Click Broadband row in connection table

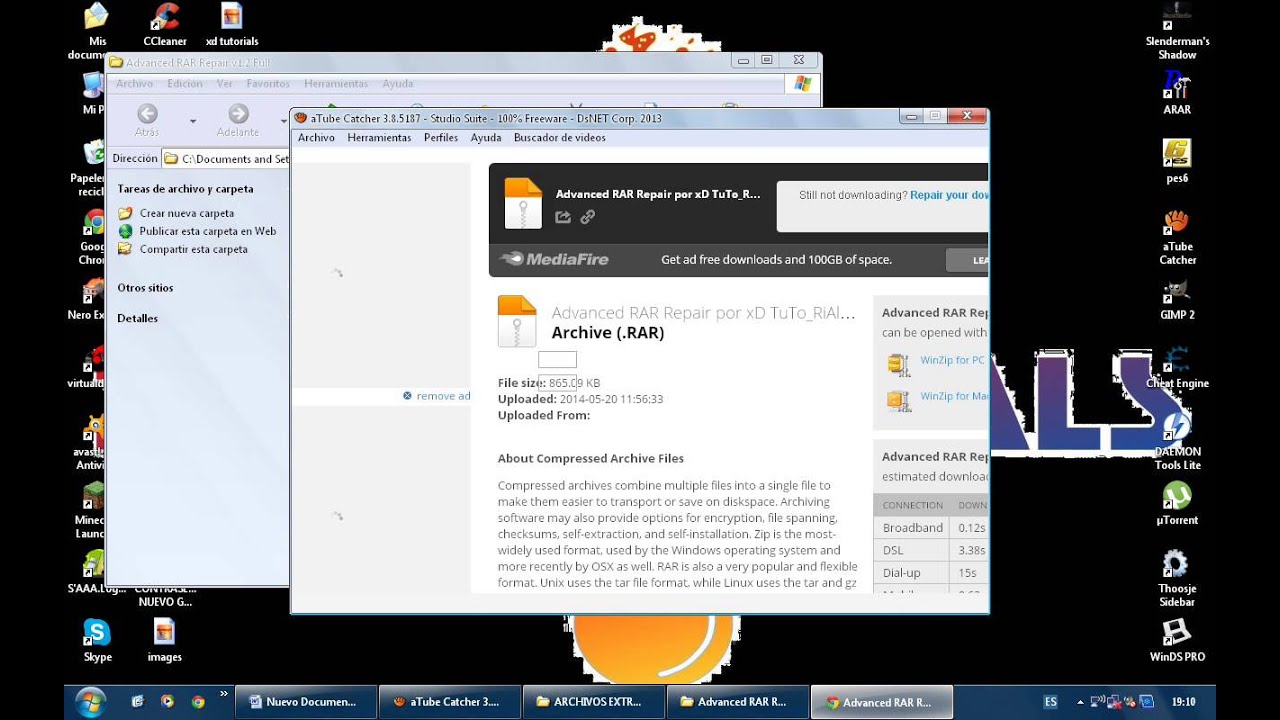click(x=931, y=527)
